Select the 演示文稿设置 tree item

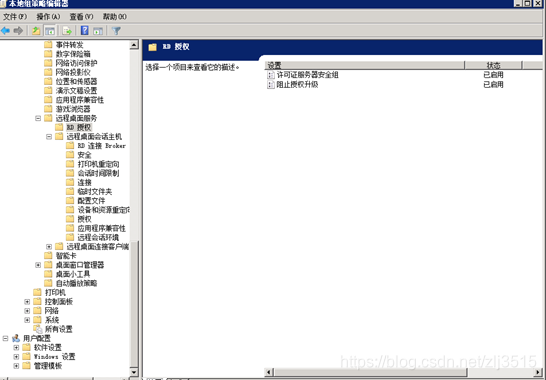point(76,91)
